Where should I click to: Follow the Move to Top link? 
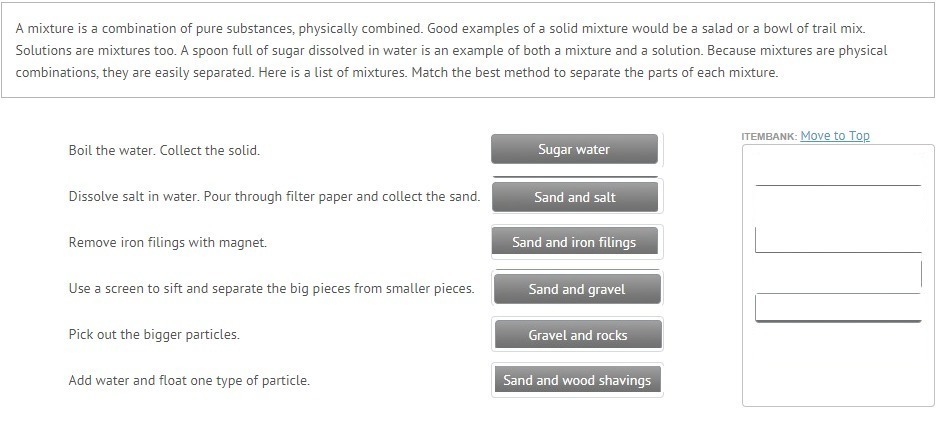(835, 136)
